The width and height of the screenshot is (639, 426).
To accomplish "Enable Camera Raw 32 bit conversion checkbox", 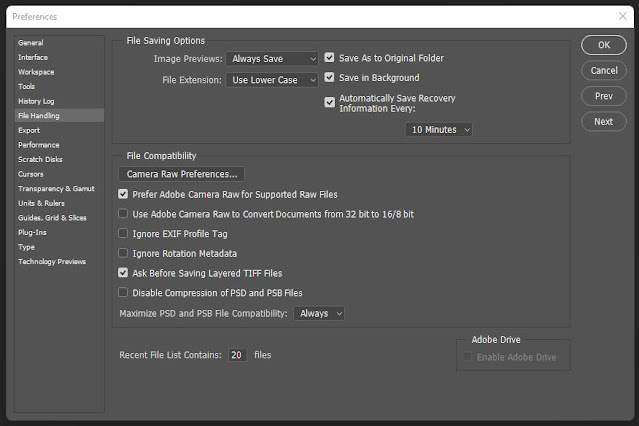I will pyautogui.click(x=123, y=214).
